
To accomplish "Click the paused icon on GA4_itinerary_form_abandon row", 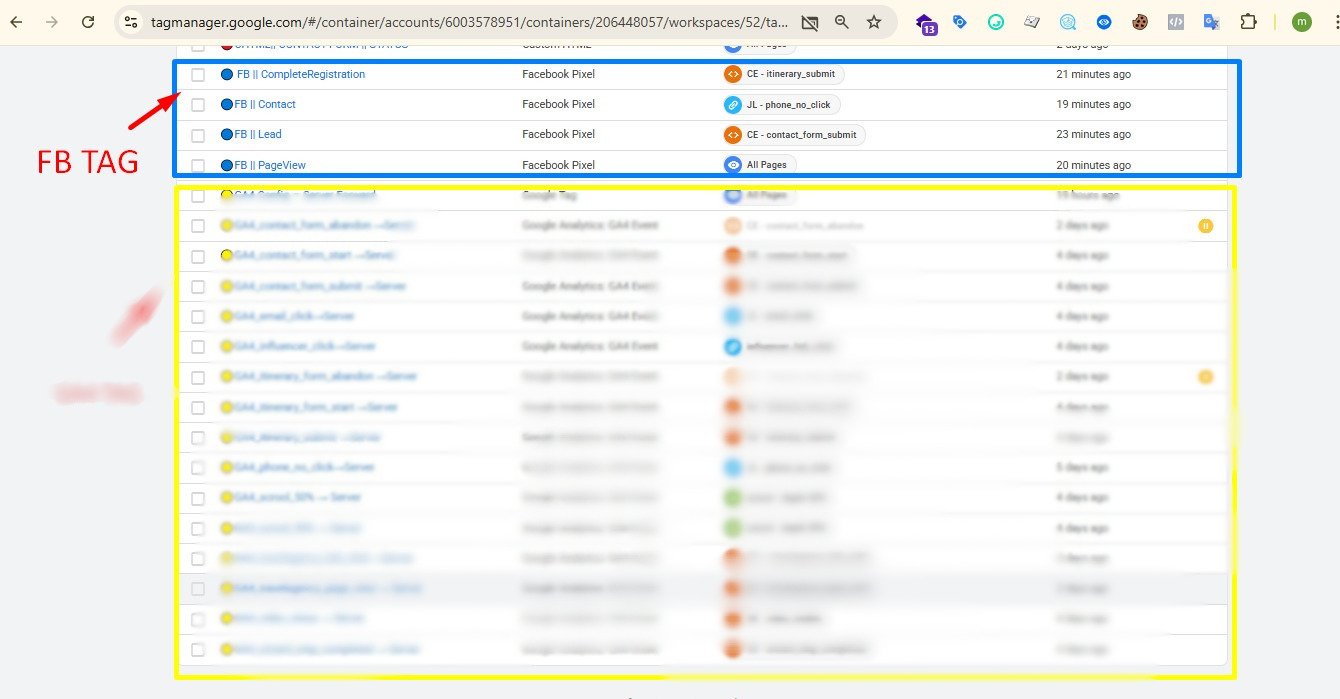I will coord(1206,377).
